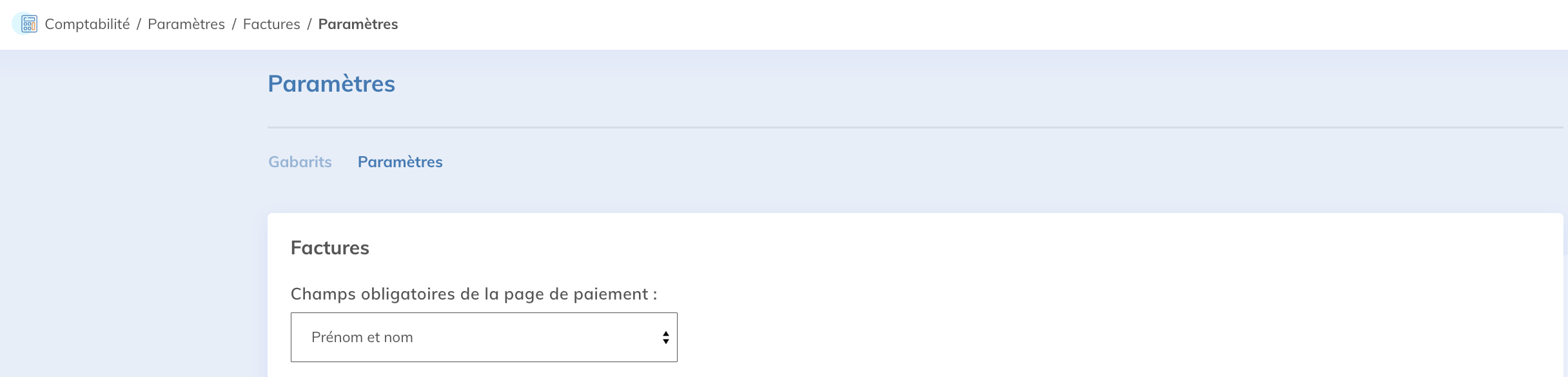
Task: Click the down arrow in the select box
Action: click(x=665, y=341)
